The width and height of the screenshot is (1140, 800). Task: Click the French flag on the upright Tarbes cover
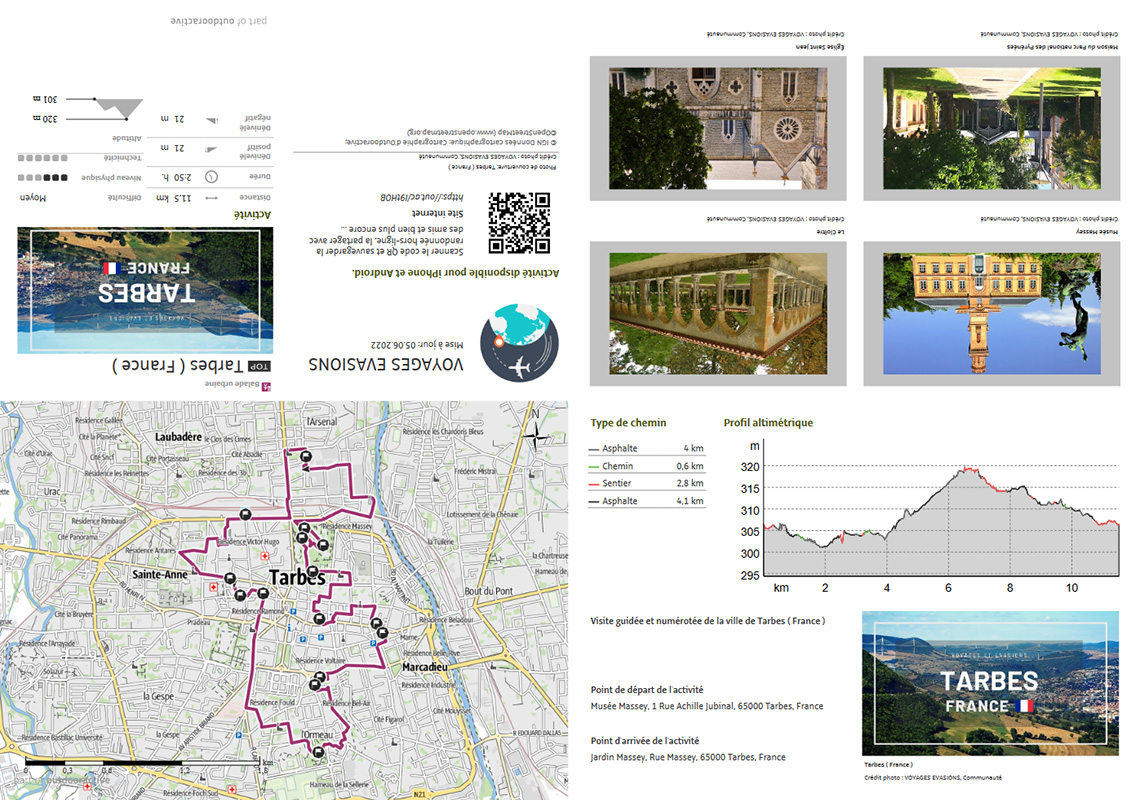[1024, 705]
